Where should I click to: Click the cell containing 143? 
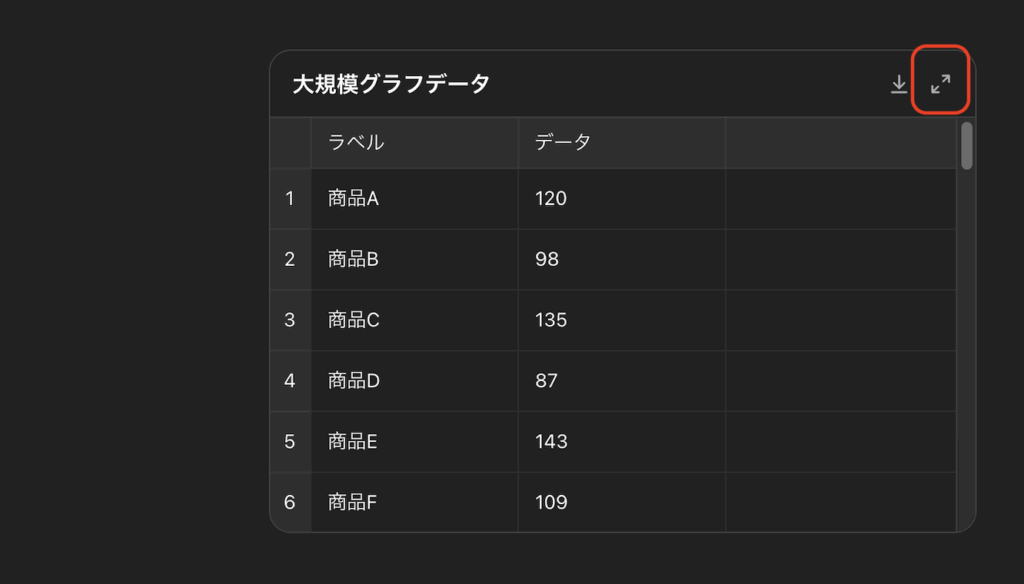click(622, 442)
